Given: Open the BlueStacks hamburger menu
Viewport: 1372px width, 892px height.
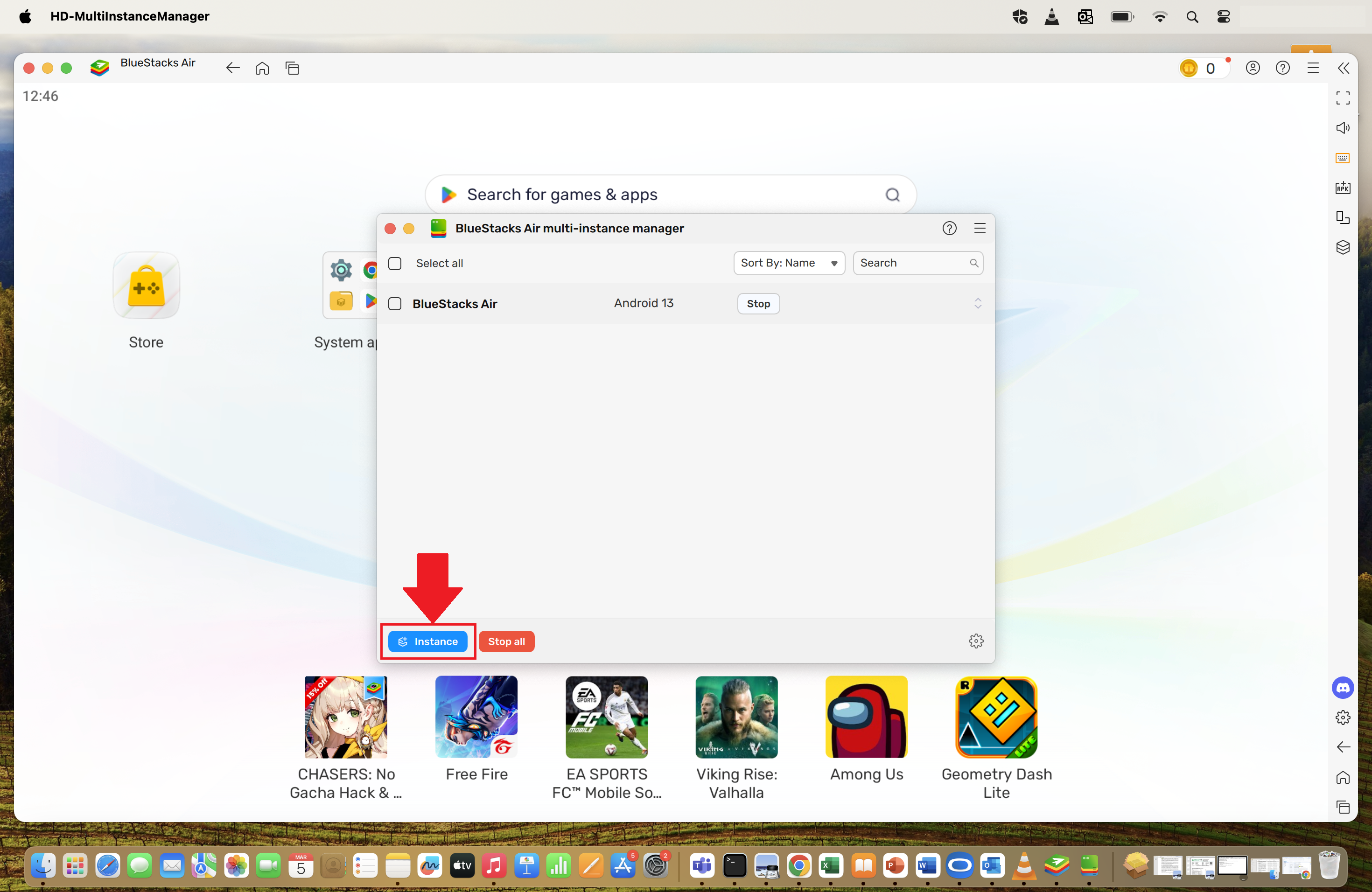Looking at the screenshot, I should click(1313, 68).
